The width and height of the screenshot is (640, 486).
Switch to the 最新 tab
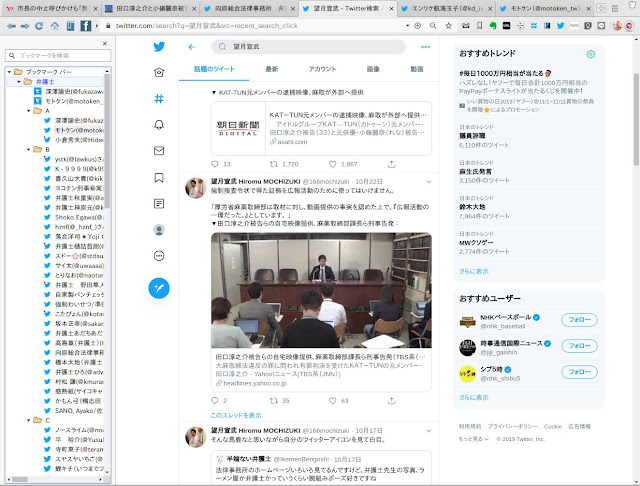272,69
